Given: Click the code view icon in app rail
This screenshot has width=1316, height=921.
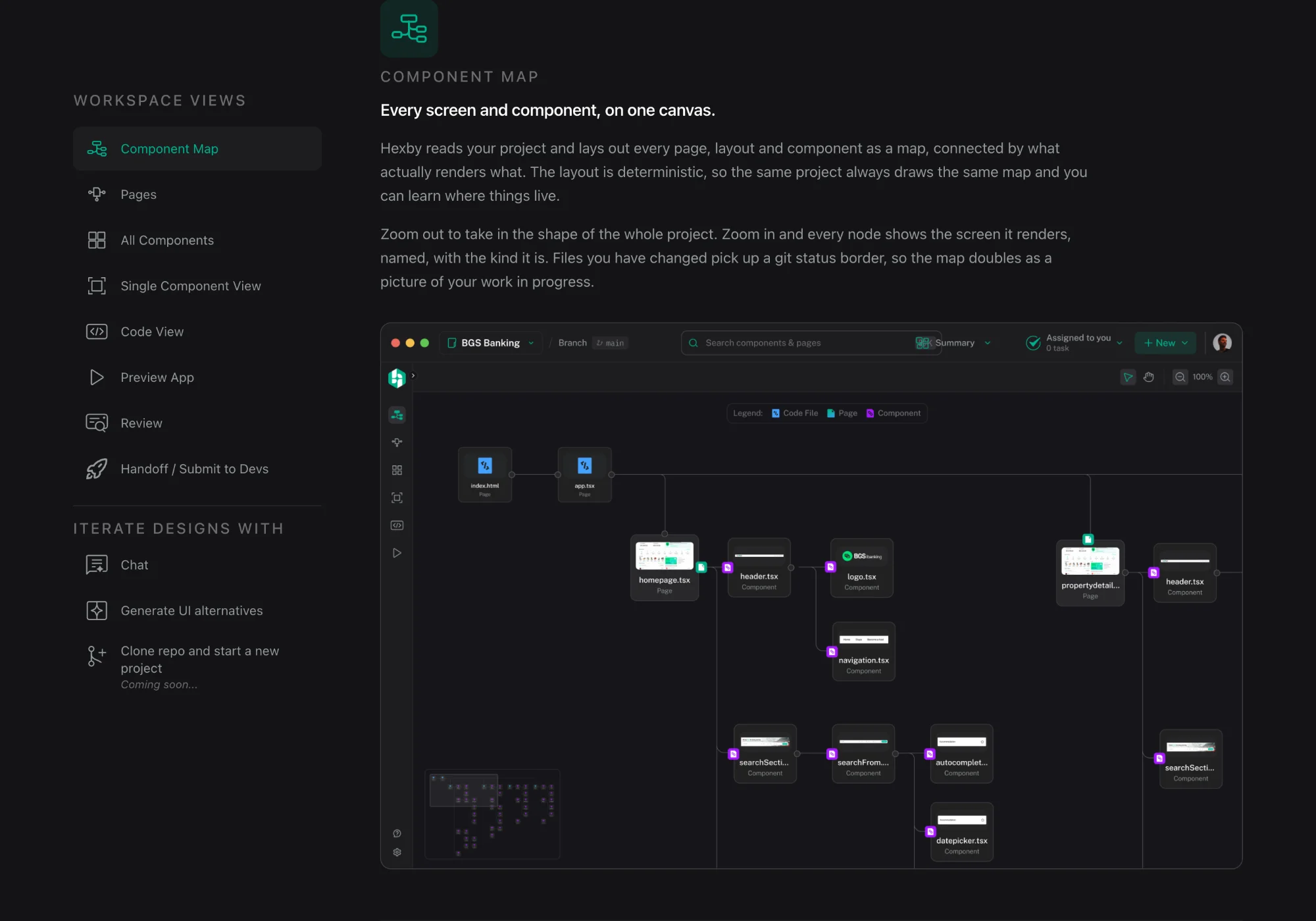Looking at the screenshot, I should click(397, 525).
